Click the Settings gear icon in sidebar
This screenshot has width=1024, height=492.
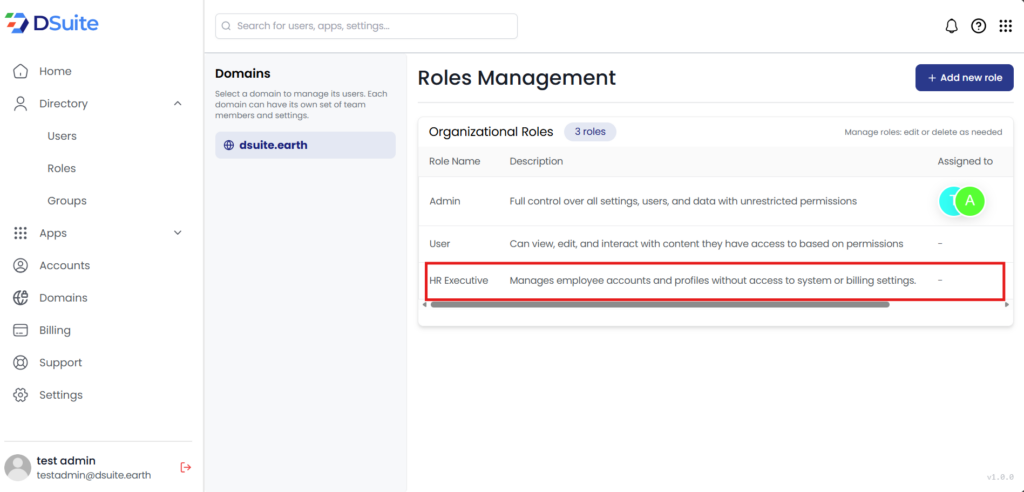click(20, 395)
